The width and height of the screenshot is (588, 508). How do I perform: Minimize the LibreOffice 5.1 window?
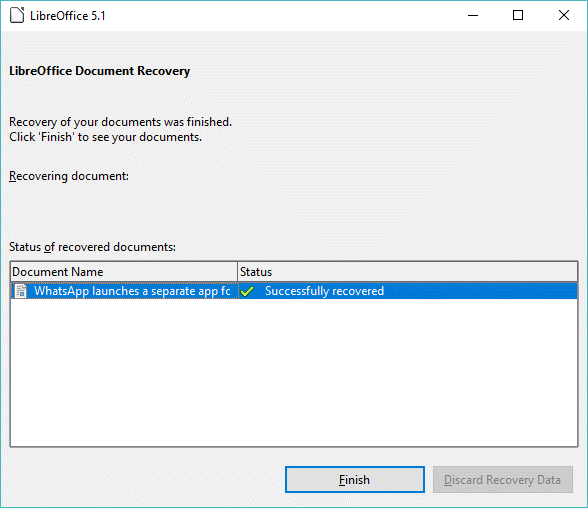(473, 15)
